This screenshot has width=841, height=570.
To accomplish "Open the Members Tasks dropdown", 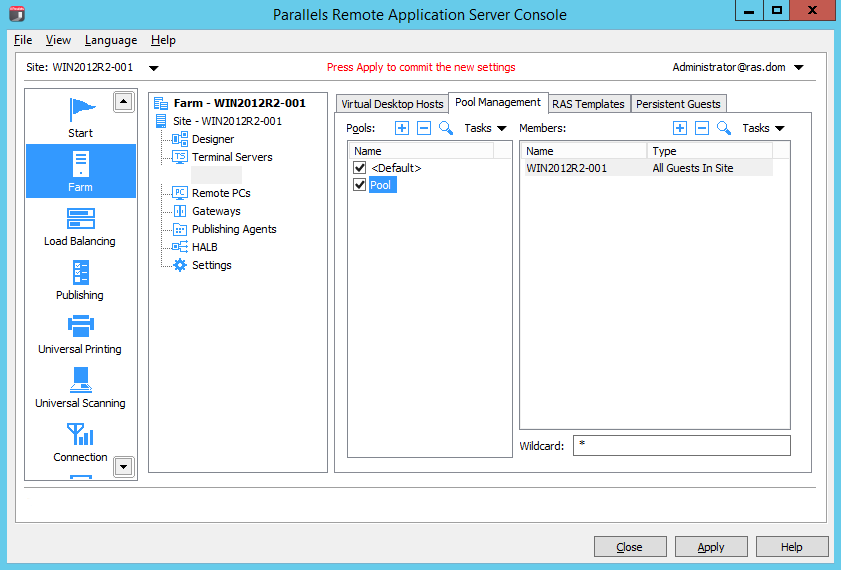I will 763,128.
